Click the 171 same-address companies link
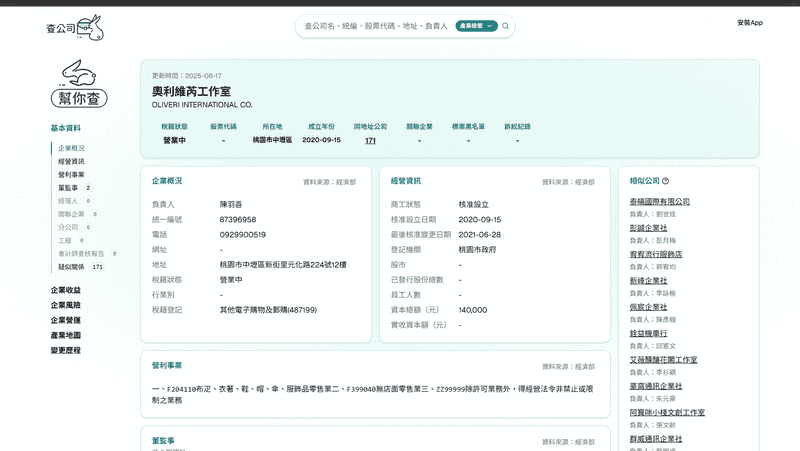This screenshot has width=800, height=451. (370, 141)
